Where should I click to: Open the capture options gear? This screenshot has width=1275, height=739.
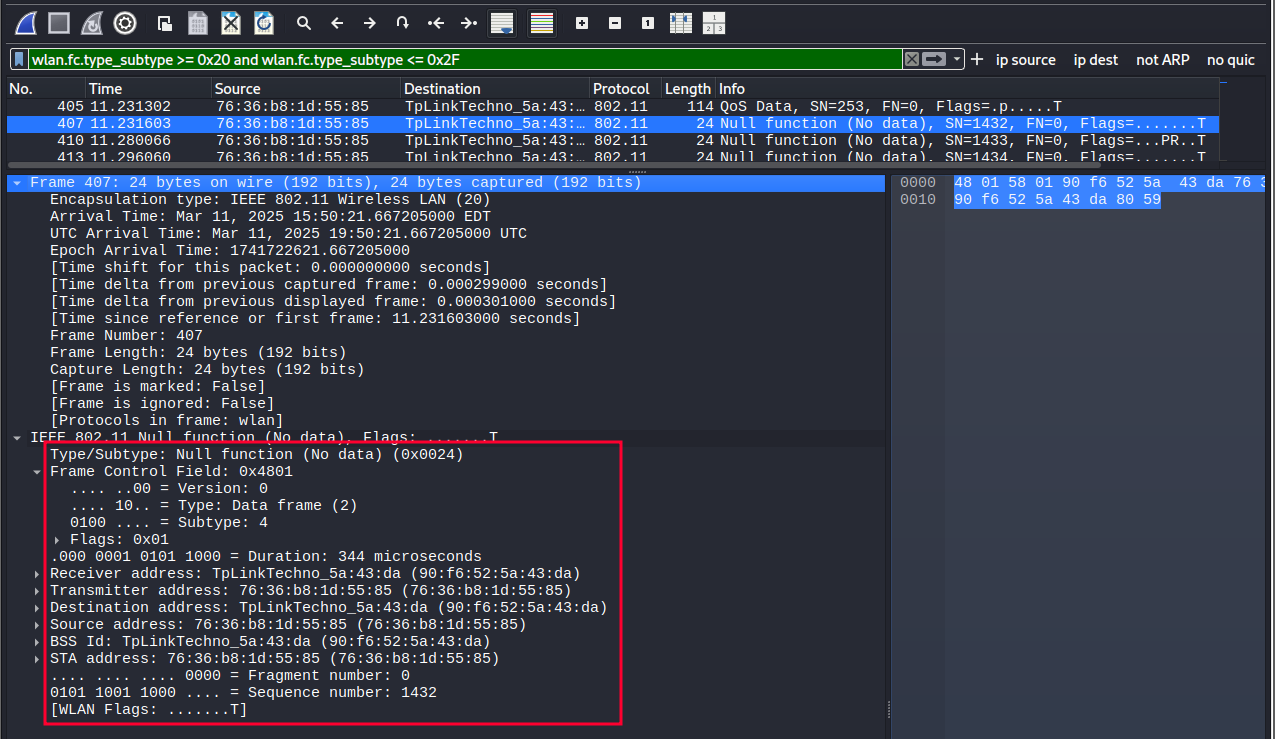[x=125, y=23]
